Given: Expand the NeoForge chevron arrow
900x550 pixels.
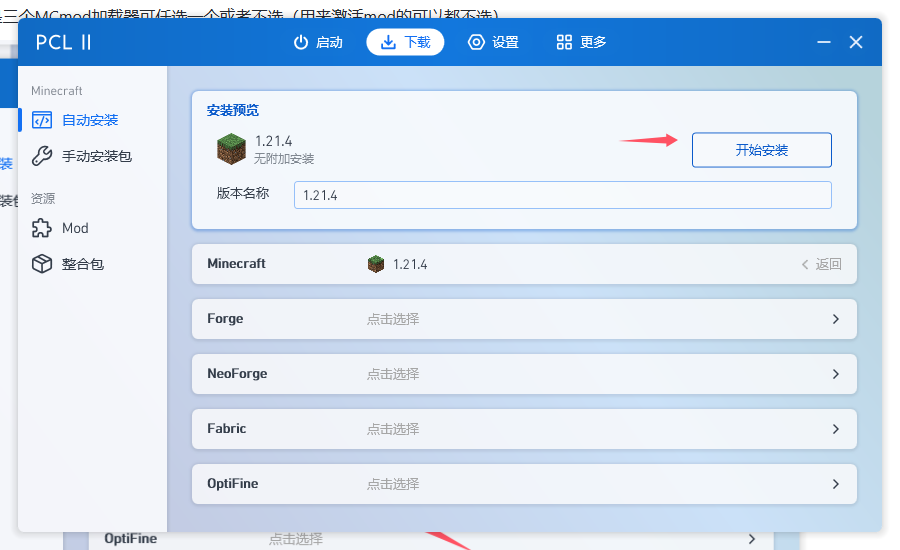Looking at the screenshot, I should [x=835, y=374].
